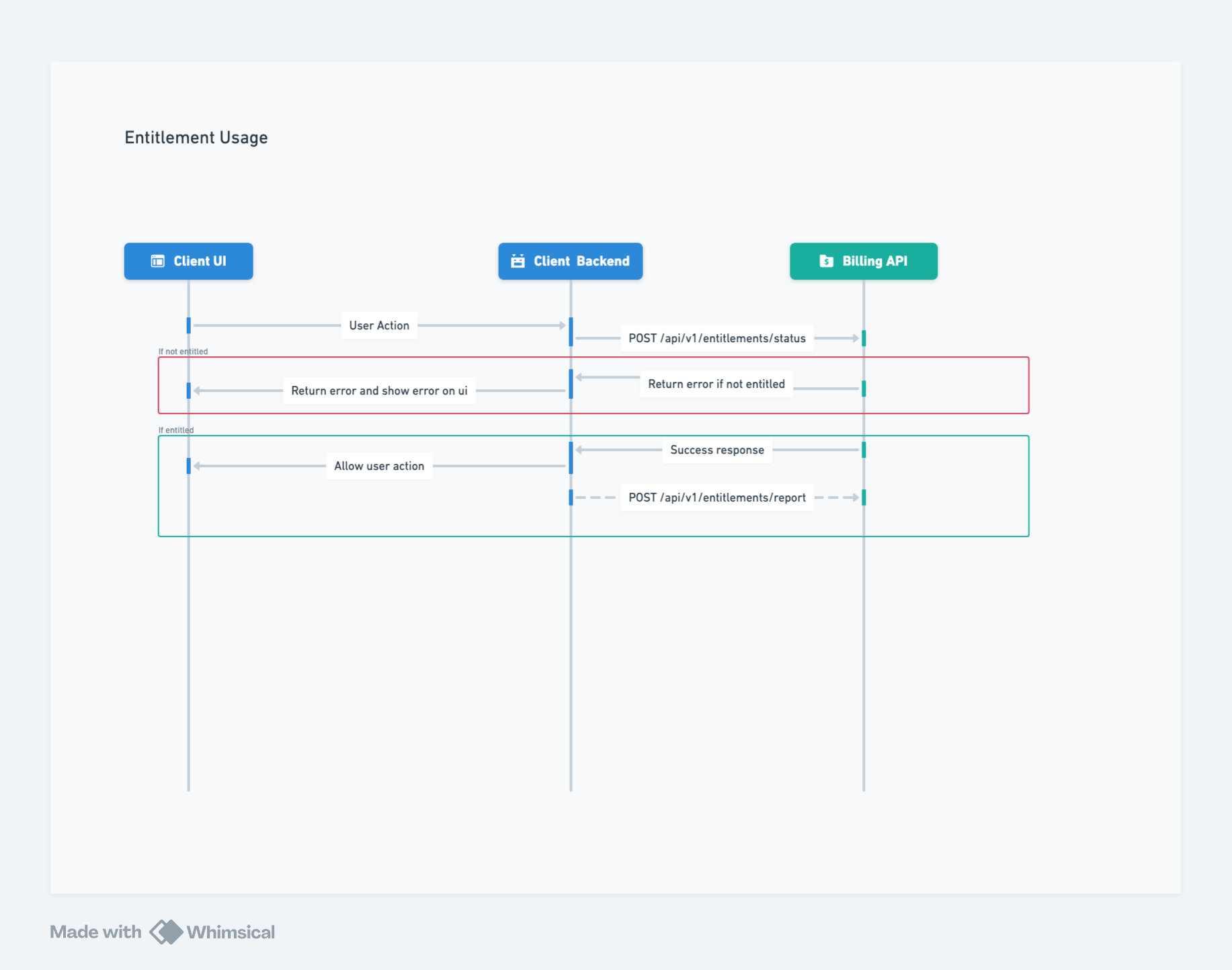The width and height of the screenshot is (1232, 970).
Task: Click the dollar icon on Billing API box
Action: coord(827,261)
